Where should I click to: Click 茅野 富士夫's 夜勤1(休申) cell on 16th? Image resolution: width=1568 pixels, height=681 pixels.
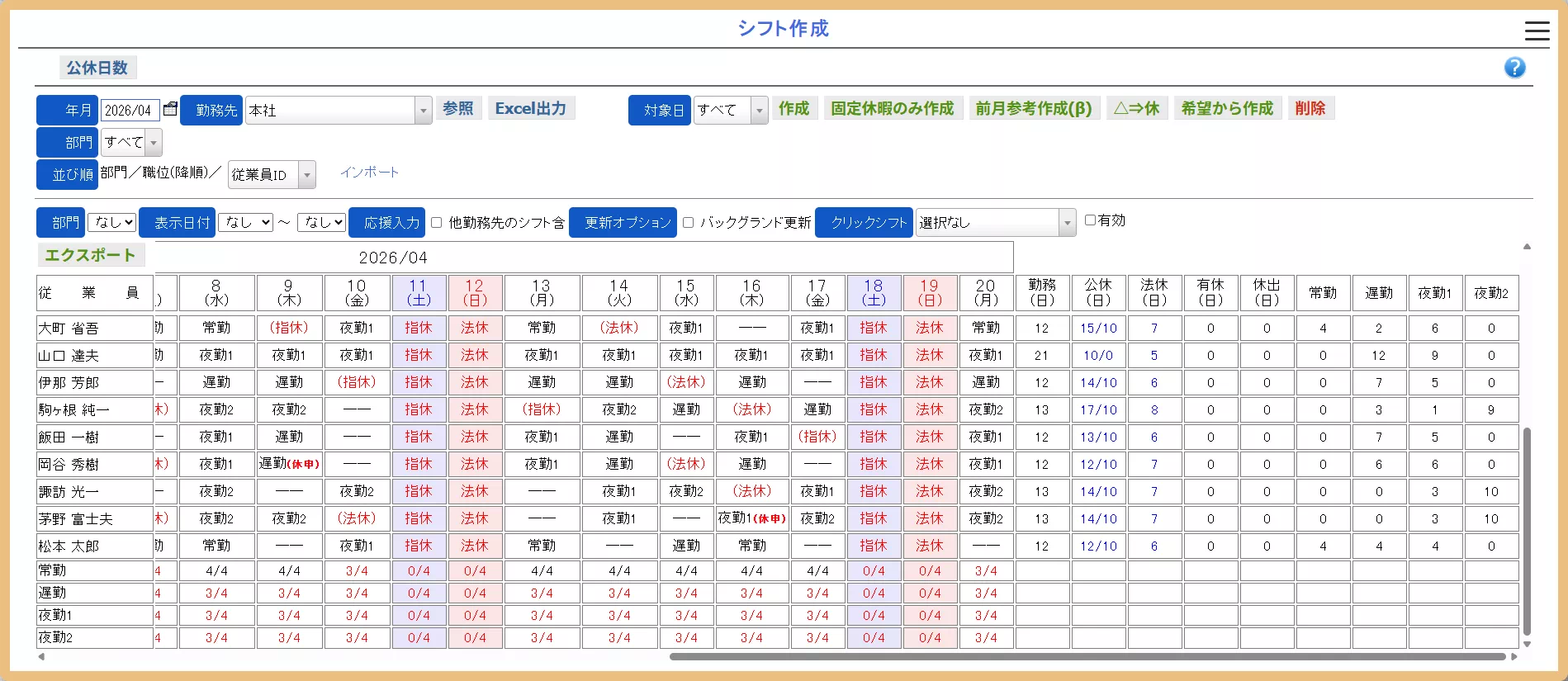(752, 518)
